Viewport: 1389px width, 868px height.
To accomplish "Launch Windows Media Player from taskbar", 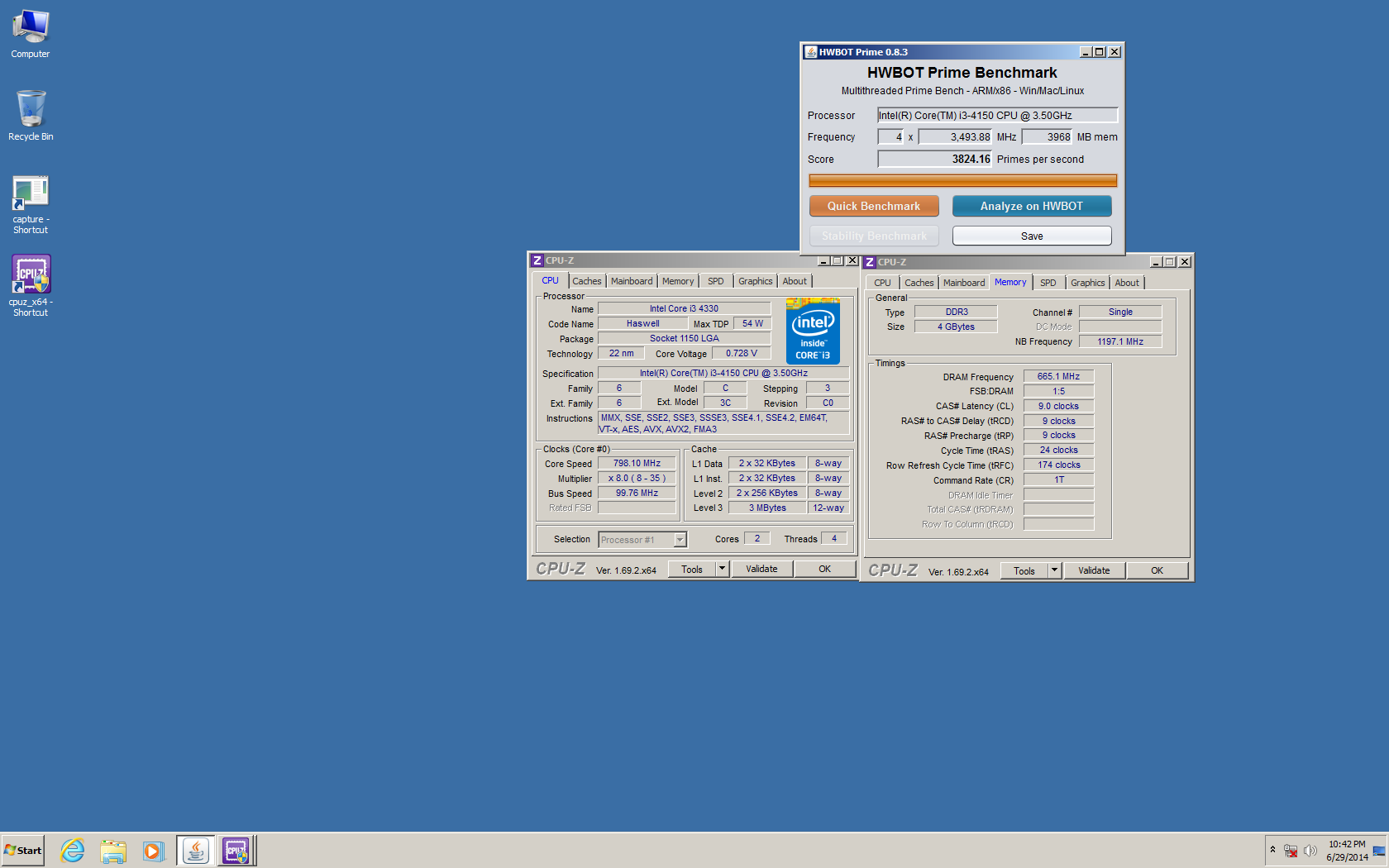I will click(x=153, y=851).
